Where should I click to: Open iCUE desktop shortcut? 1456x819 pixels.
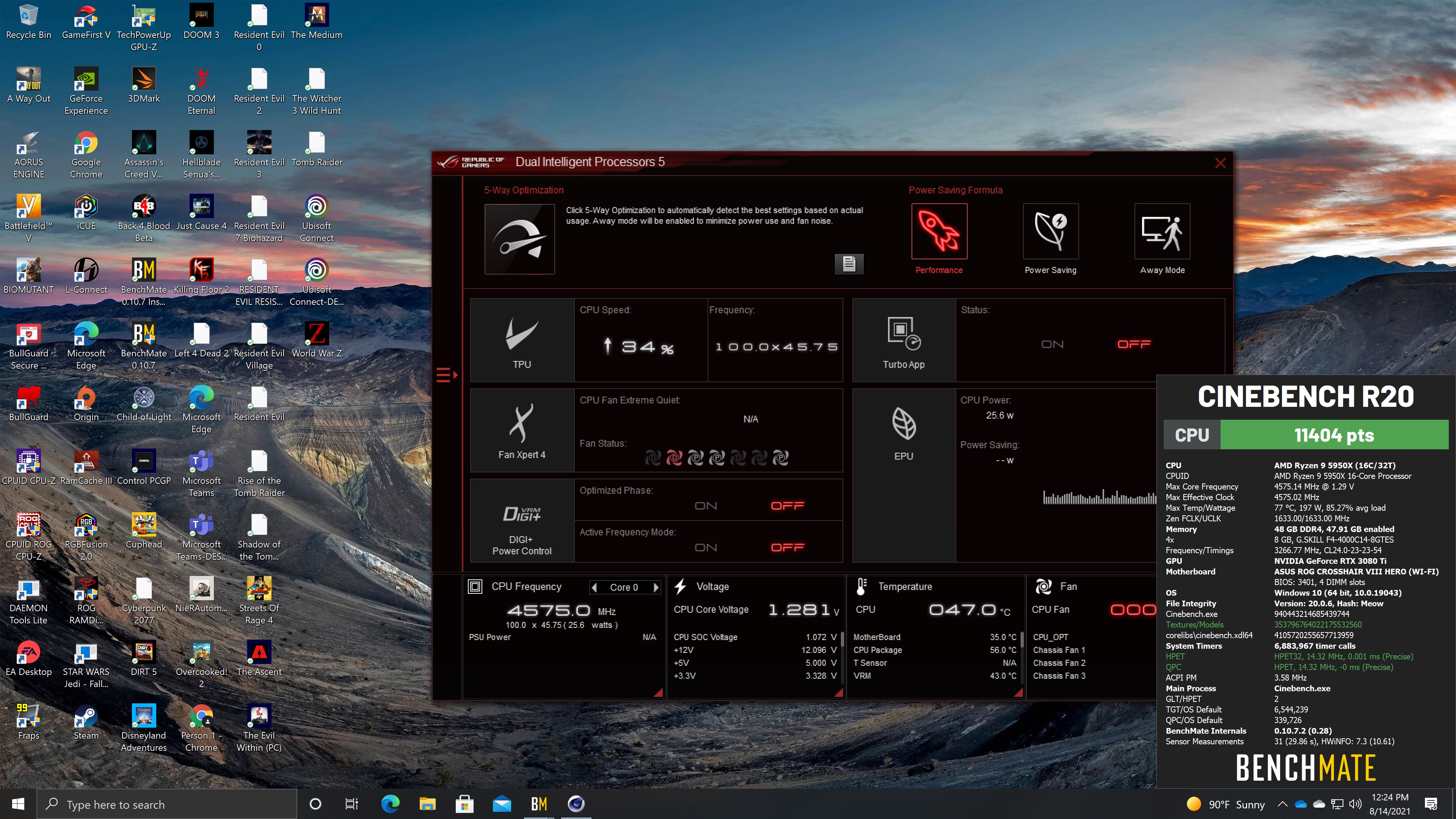point(86,212)
